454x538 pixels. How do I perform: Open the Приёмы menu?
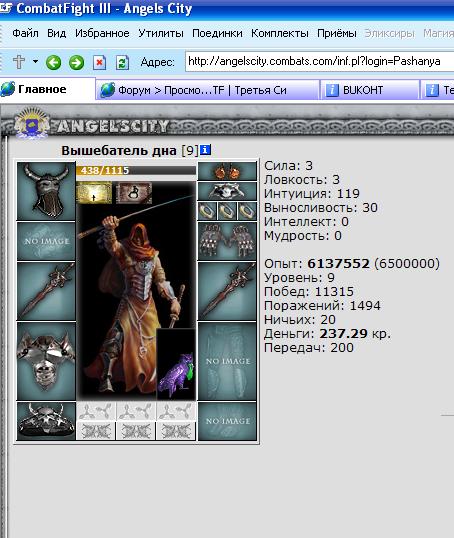[x=337, y=33]
